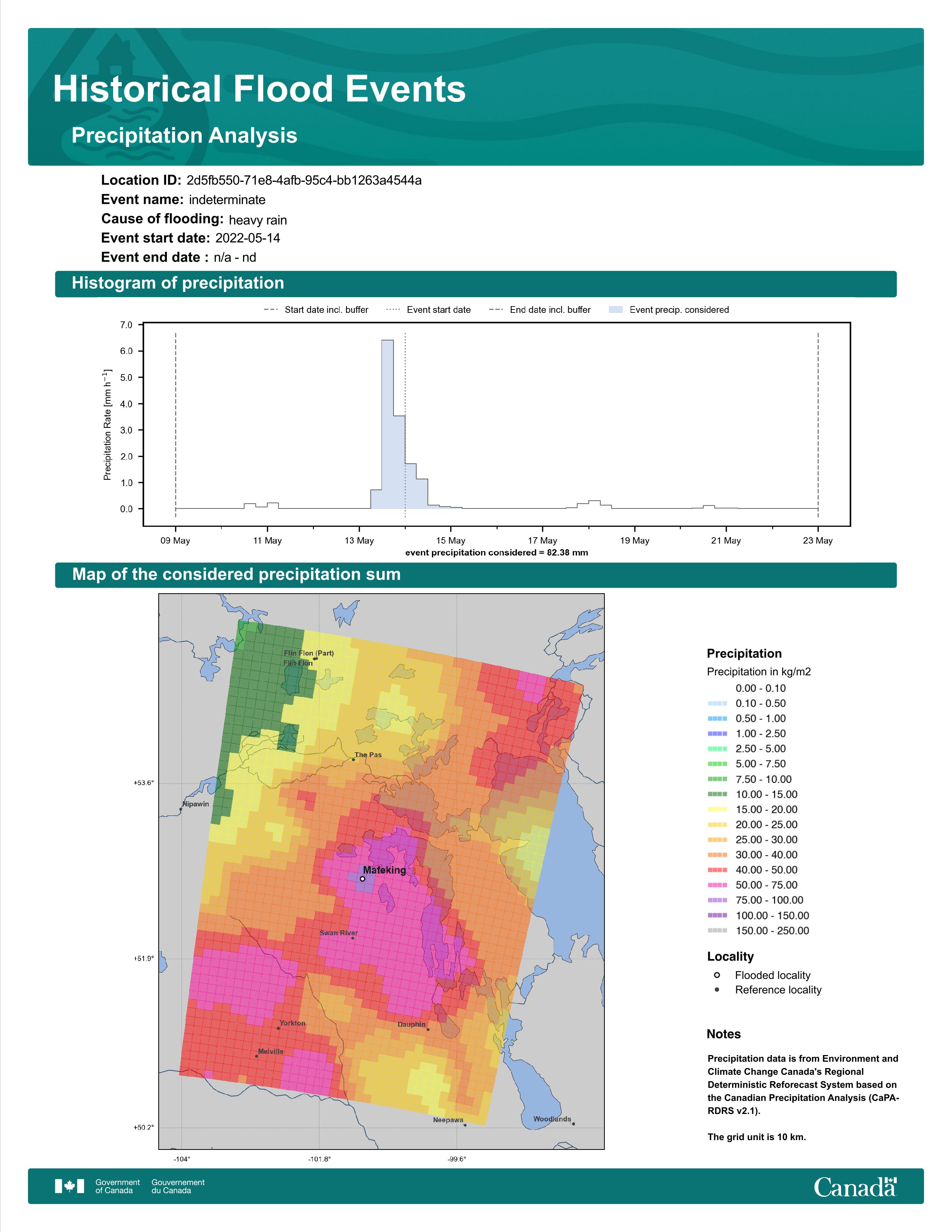Click the Government of Canada footer text
The image size is (952, 1232).
click(x=117, y=1186)
